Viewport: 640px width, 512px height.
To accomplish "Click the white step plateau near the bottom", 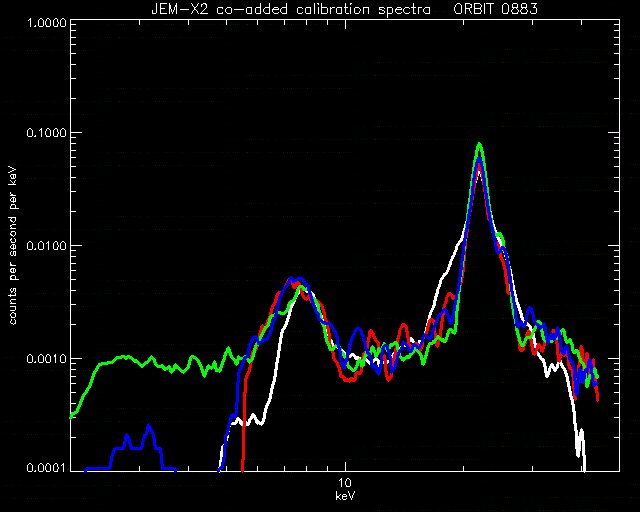I will point(247,421).
